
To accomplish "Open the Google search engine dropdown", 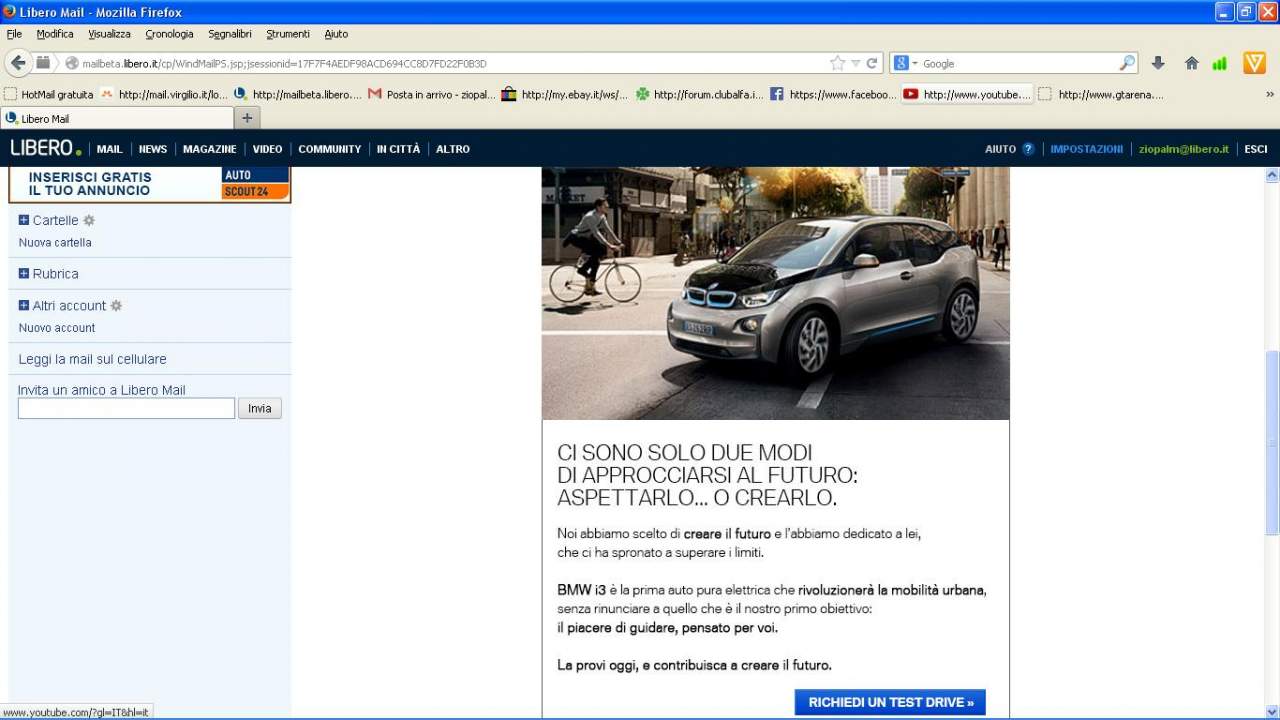I will (x=906, y=63).
